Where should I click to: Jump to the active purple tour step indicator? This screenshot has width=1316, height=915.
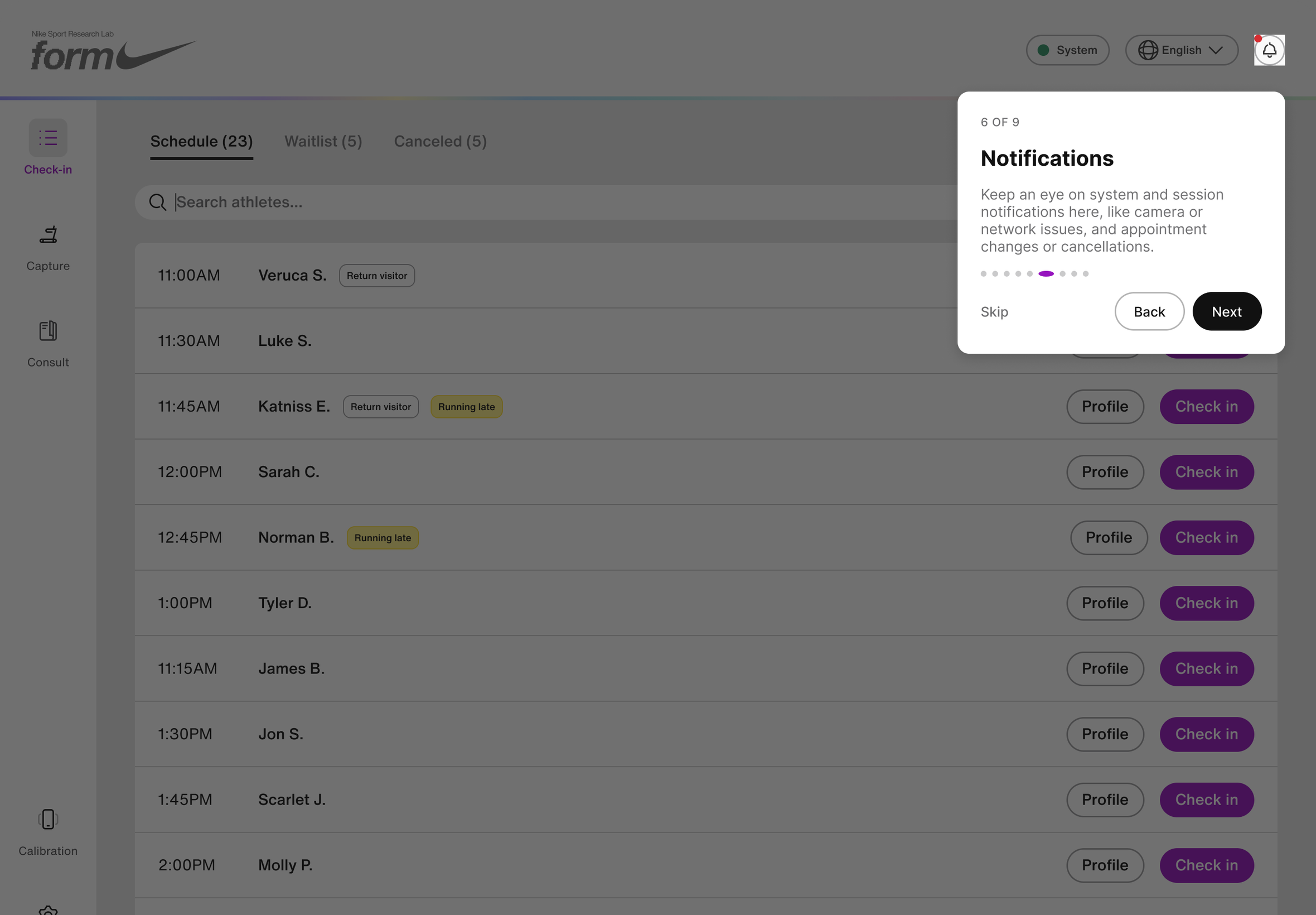pyautogui.click(x=1046, y=274)
